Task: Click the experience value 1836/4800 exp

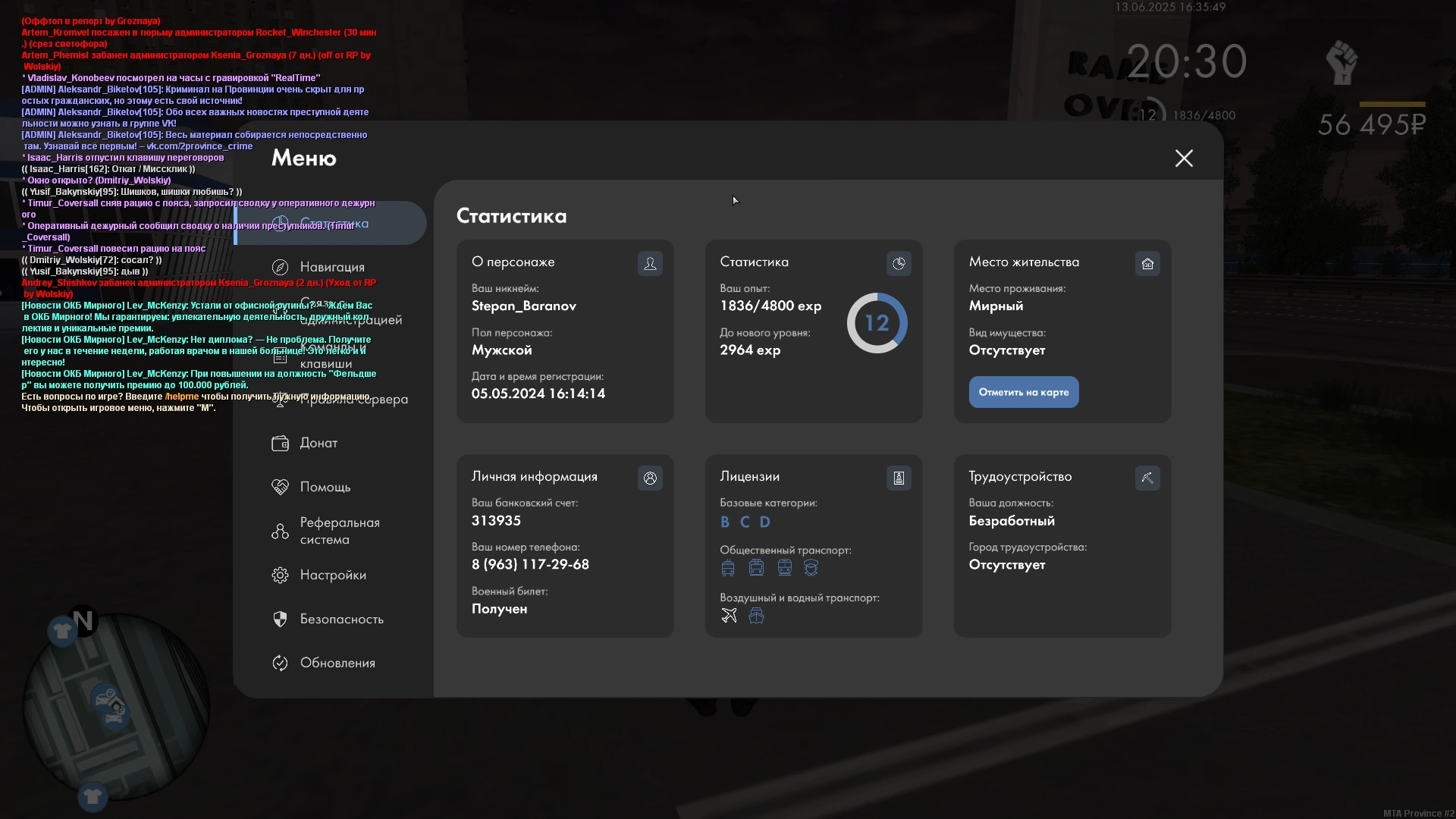Action: click(770, 306)
